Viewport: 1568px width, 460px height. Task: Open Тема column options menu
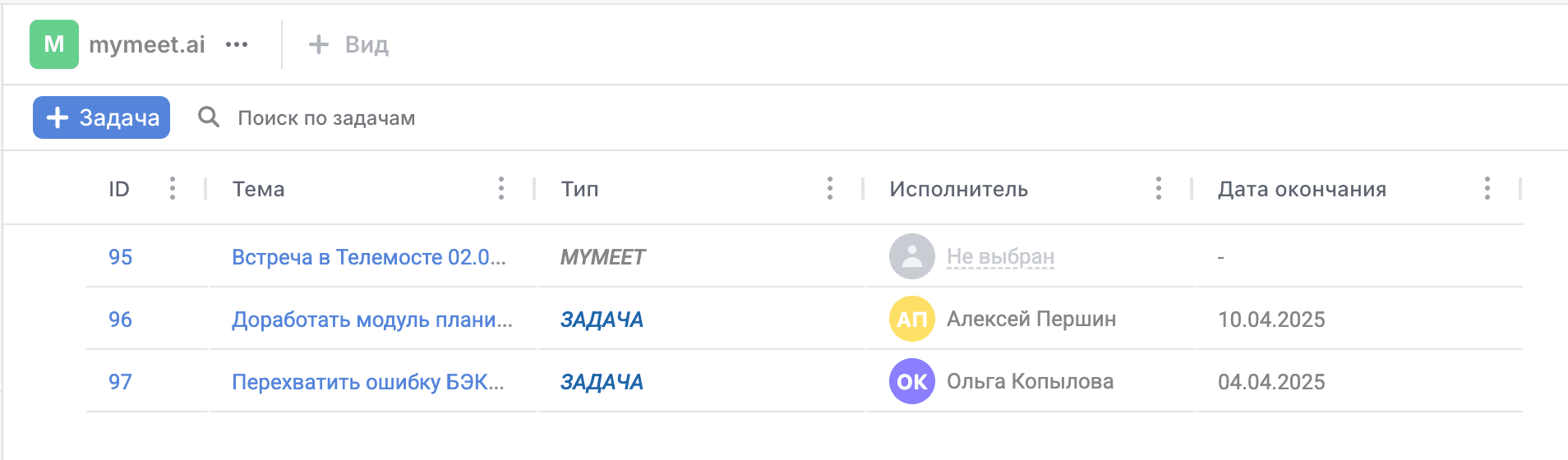coord(501,189)
